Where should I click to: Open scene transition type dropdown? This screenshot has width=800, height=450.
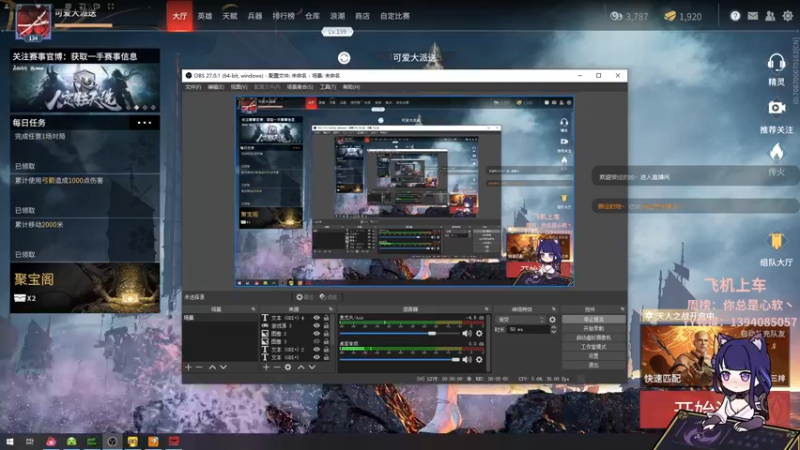(x=520, y=320)
